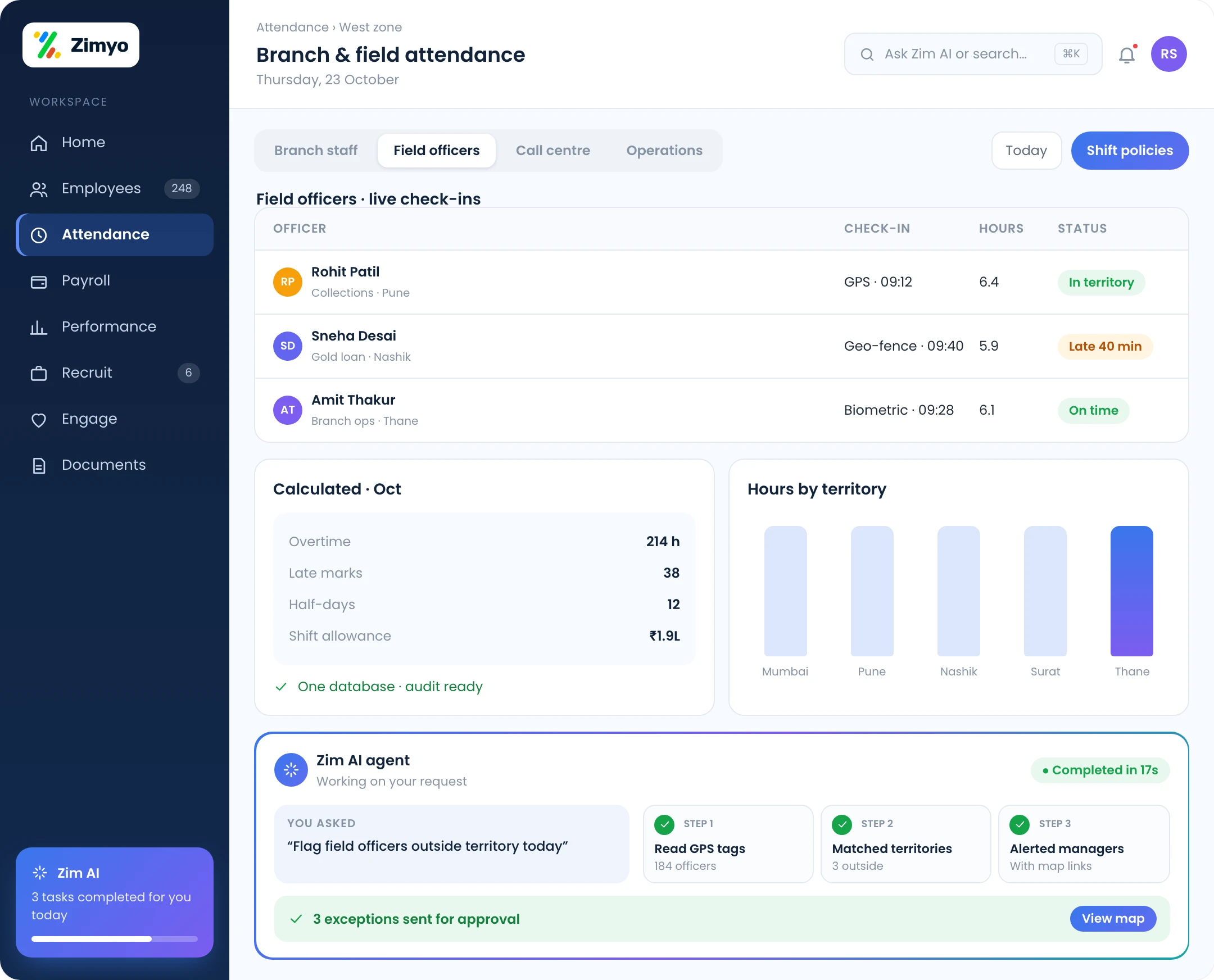This screenshot has width=1214, height=980.
Task: Open the Today date selector
Action: click(1026, 151)
